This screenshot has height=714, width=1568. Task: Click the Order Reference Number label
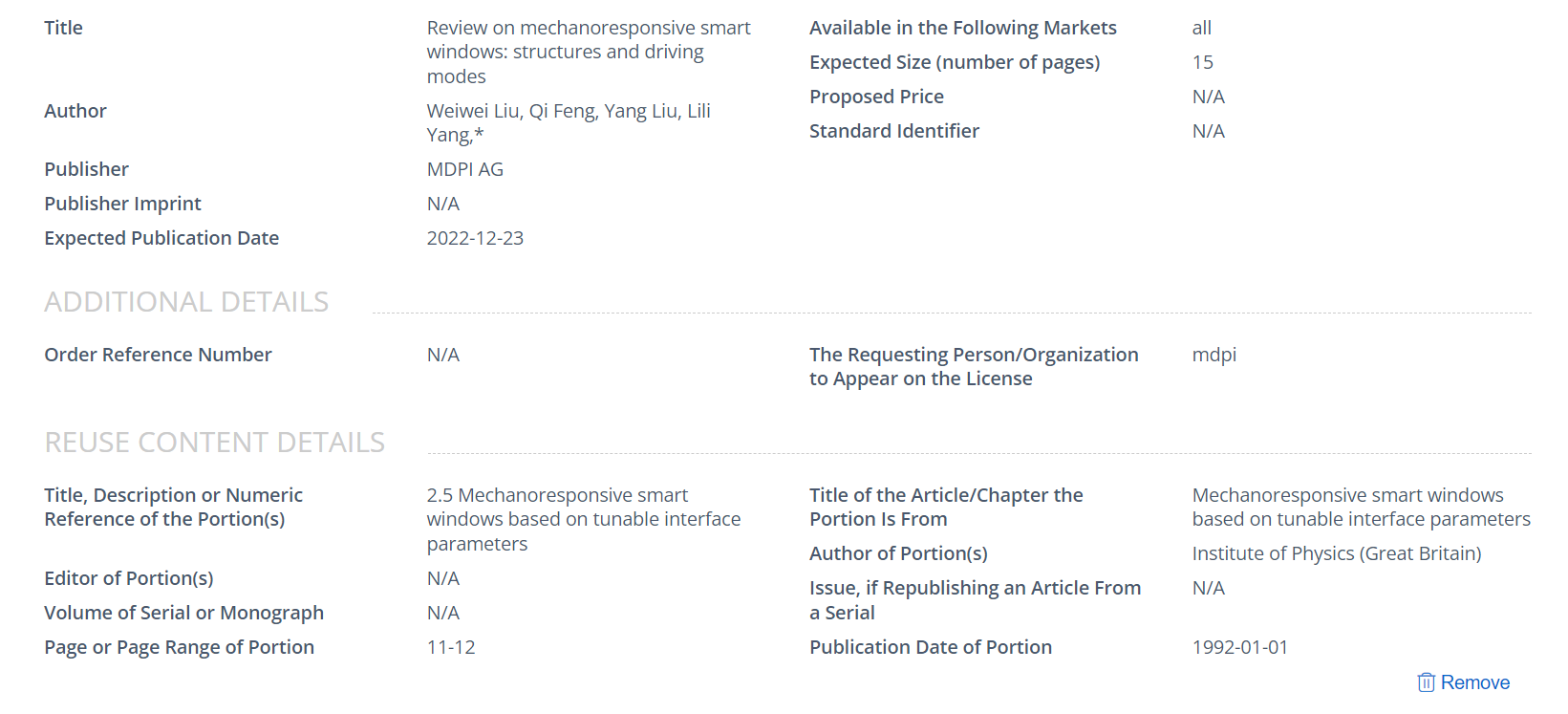[158, 355]
